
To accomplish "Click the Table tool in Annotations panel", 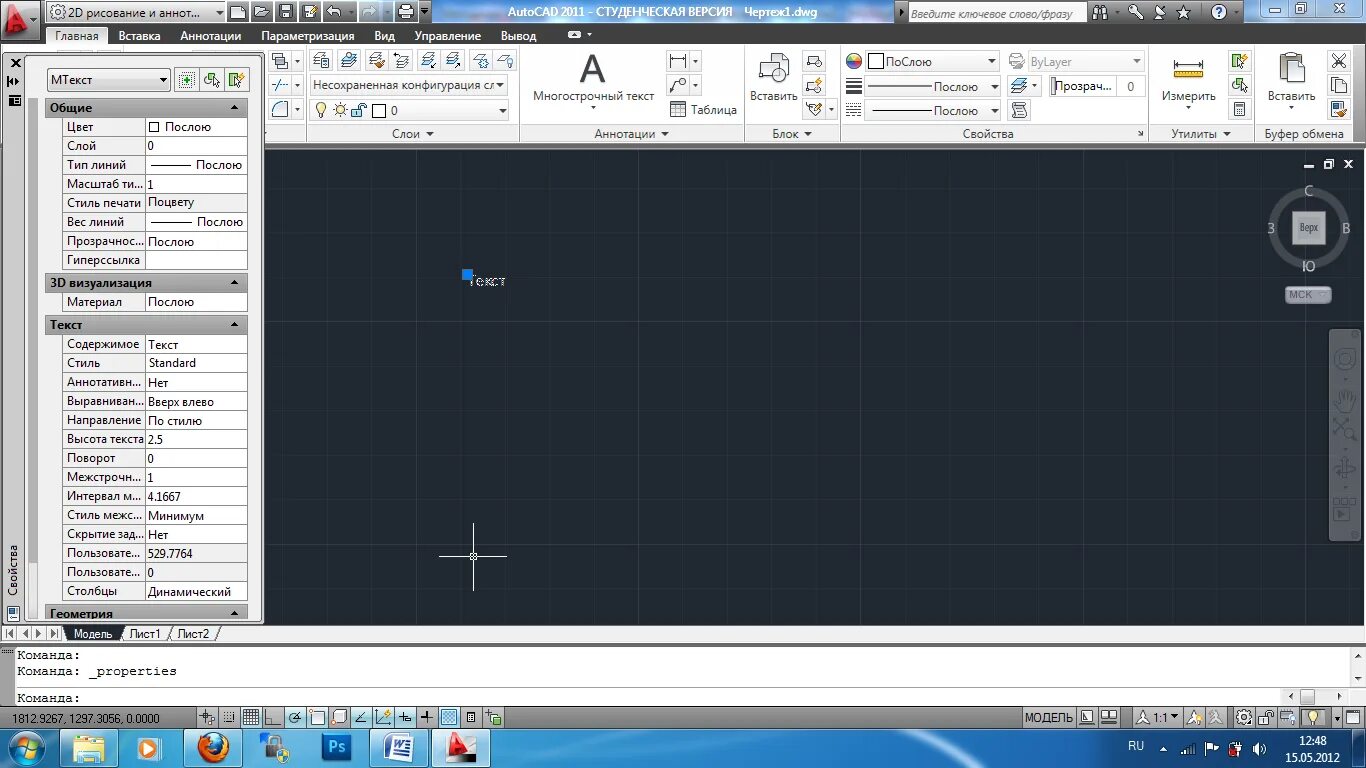I will click(x=703, y=110).
